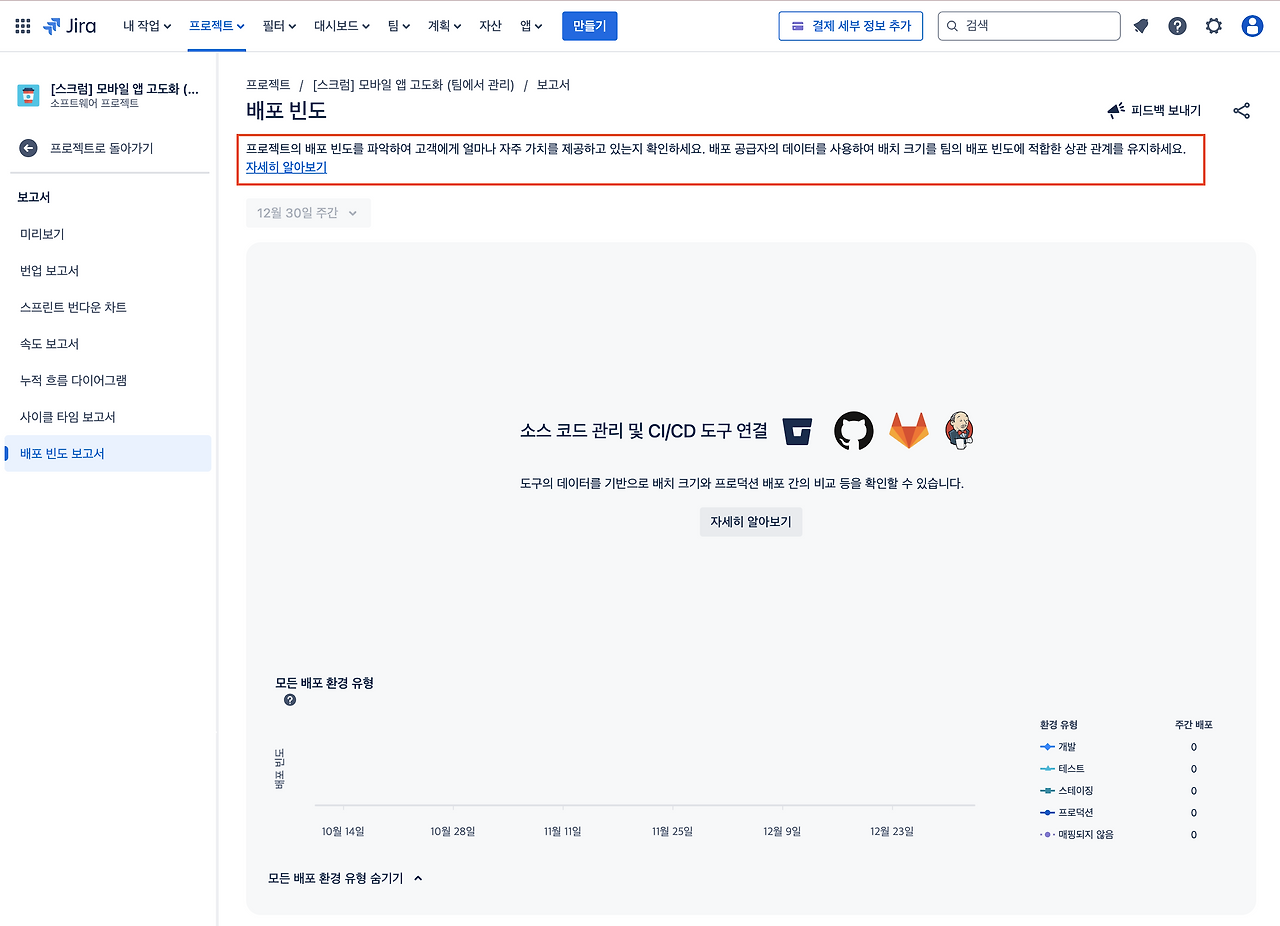Click inside the 검색 search field

1028,26
